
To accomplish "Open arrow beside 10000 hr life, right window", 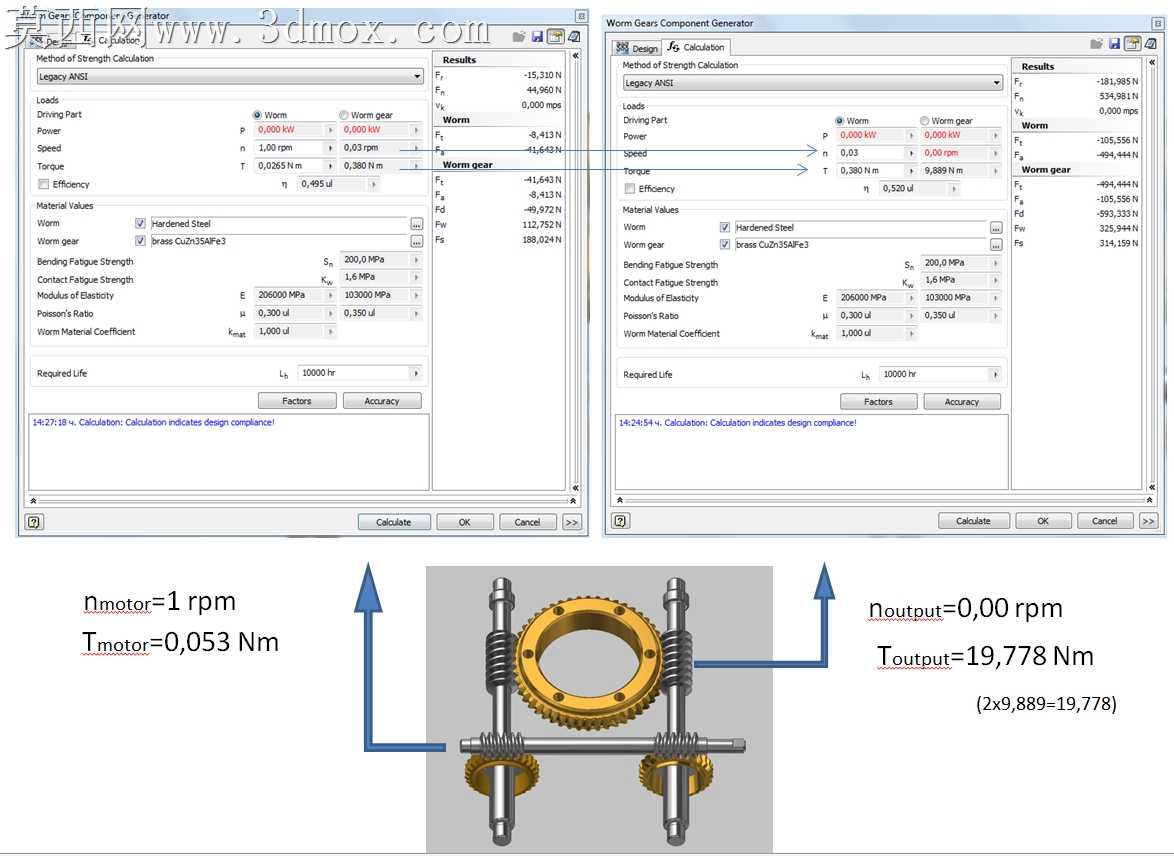I will [x=995, y=374].
